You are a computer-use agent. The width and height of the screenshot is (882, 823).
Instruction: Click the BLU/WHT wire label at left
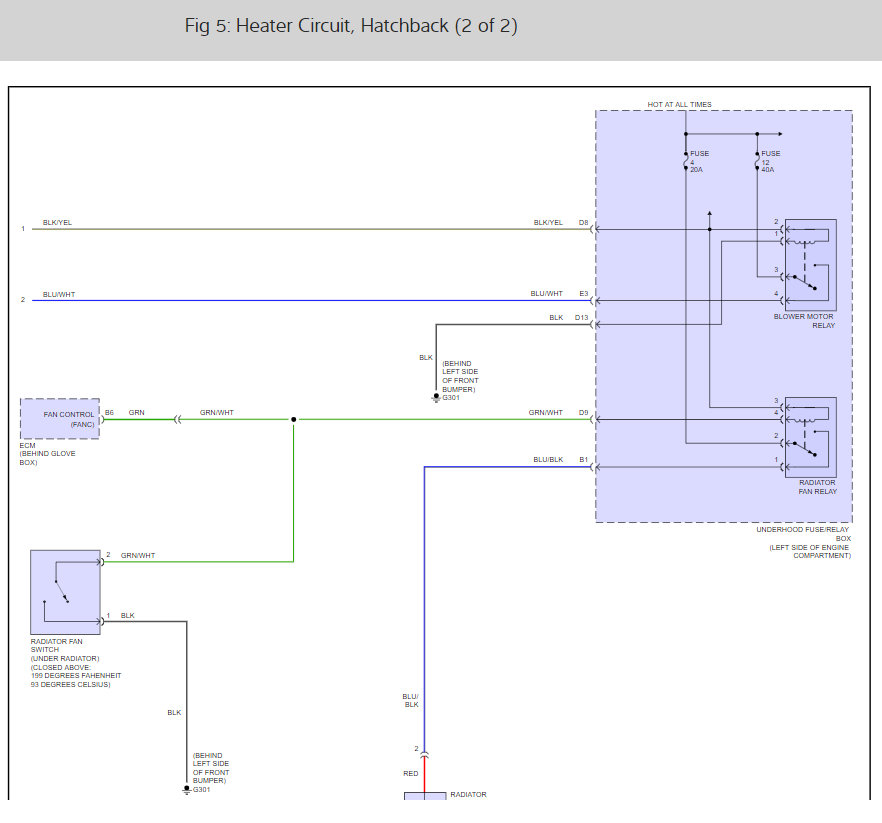tap(58, 295)
